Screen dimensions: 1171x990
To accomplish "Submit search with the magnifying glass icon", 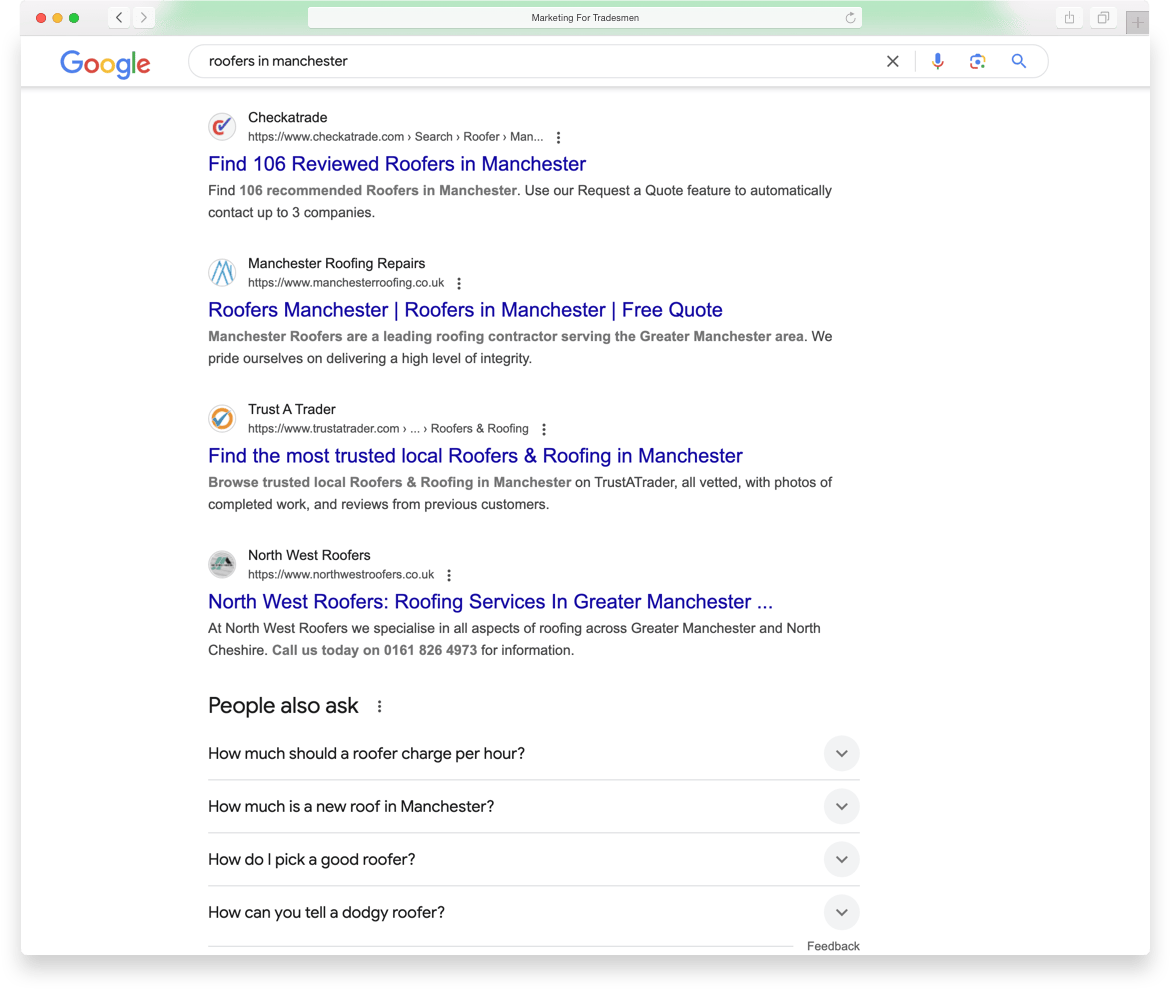I will (1019, 61).
